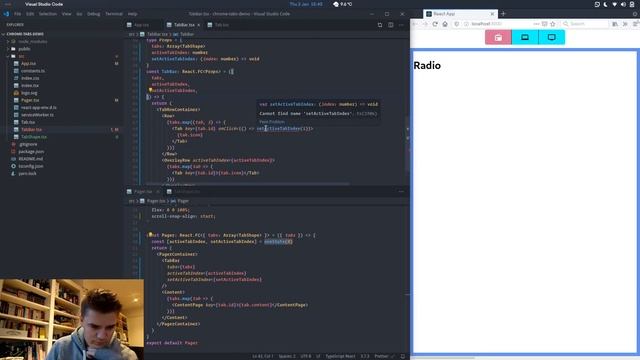This screenshot has width=640, height=360.
Task: Click the open changes icon in editor toolbar
Action: click(x=380, y=25)
